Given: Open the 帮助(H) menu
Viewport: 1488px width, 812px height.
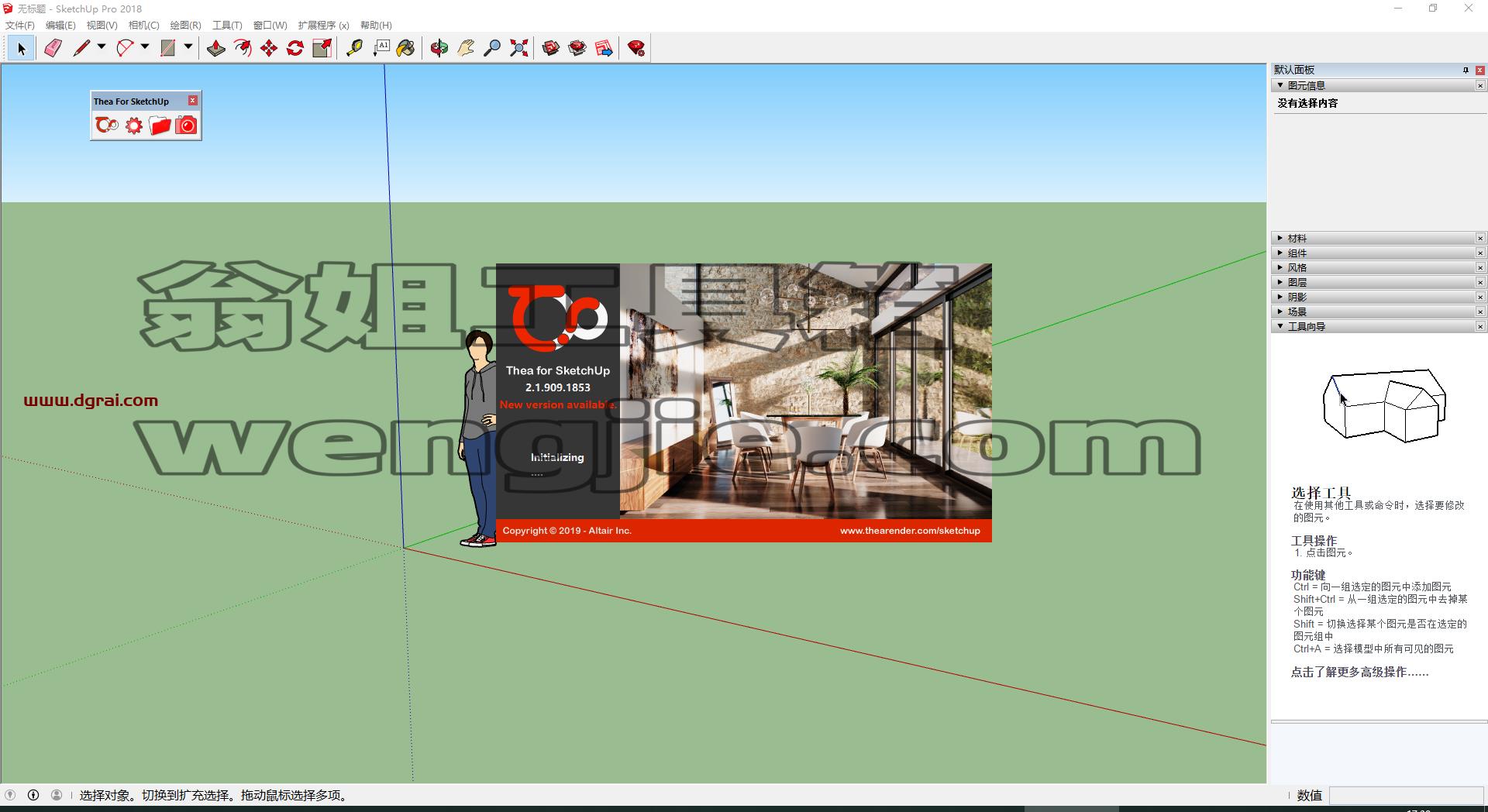Looking at the screenshot, I should coord(376,26).
